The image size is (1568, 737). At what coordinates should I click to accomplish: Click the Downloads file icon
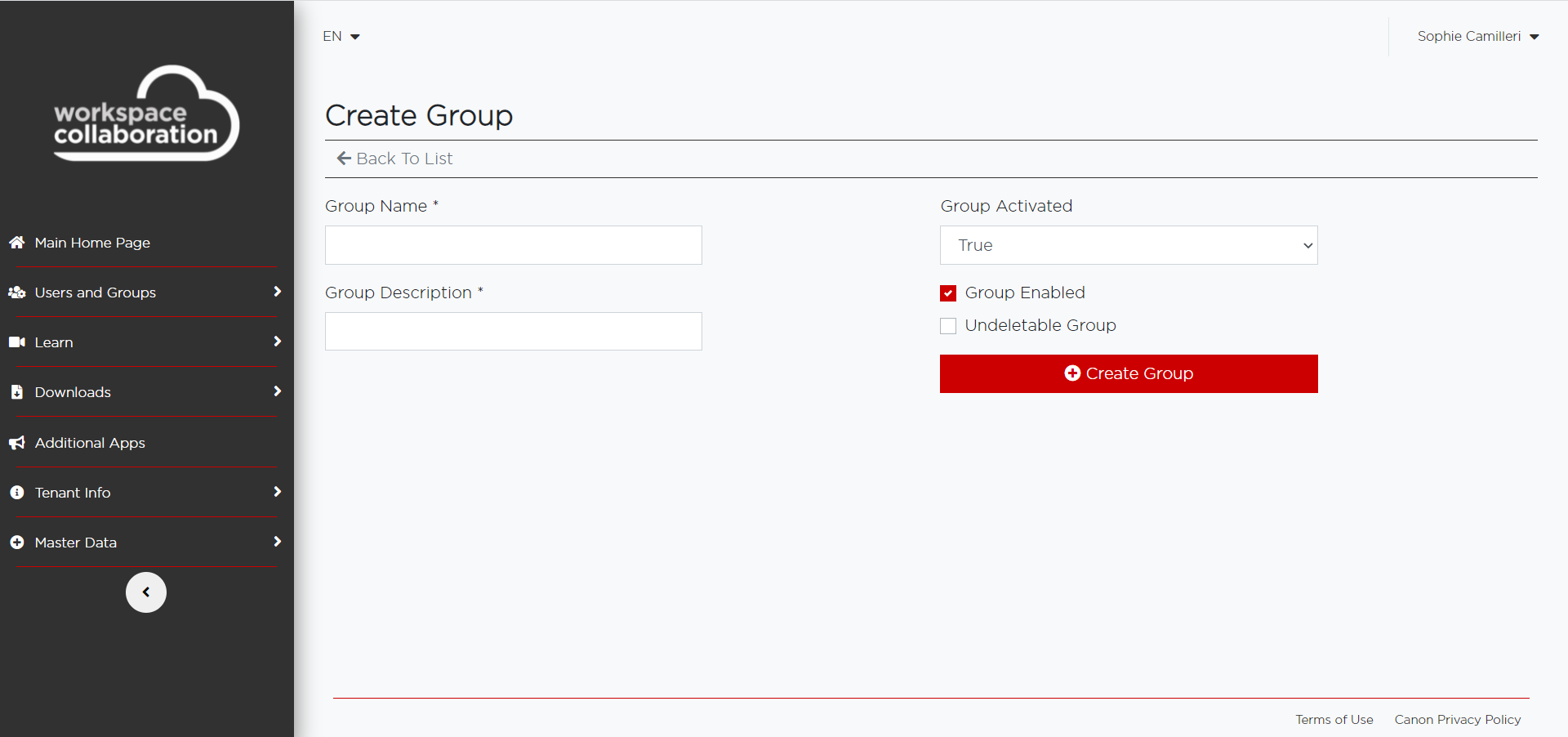point(16,392)
